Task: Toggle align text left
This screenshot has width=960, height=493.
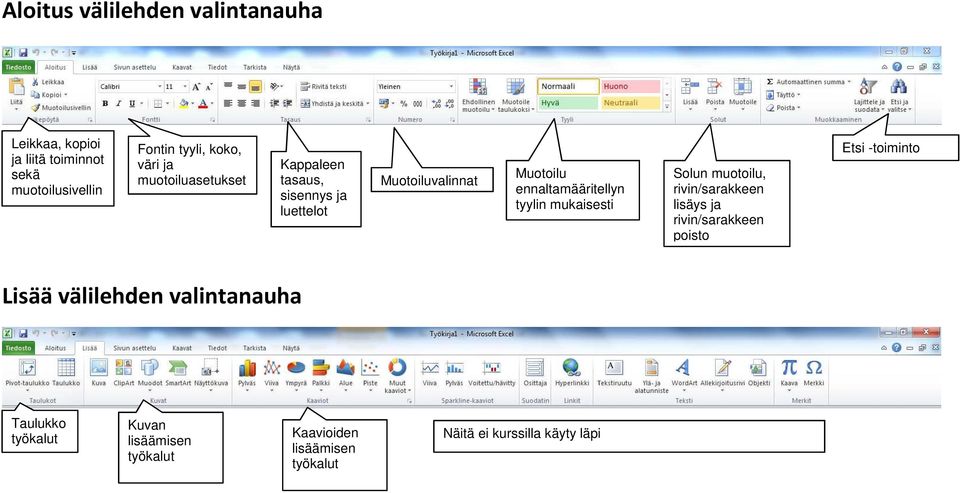Action: 228,103
